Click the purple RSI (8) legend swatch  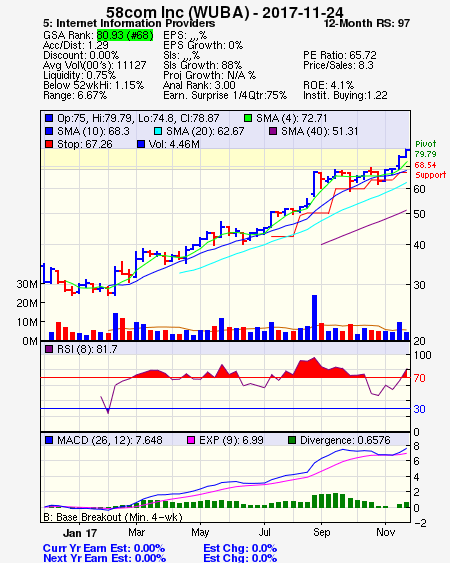[49, 349]
